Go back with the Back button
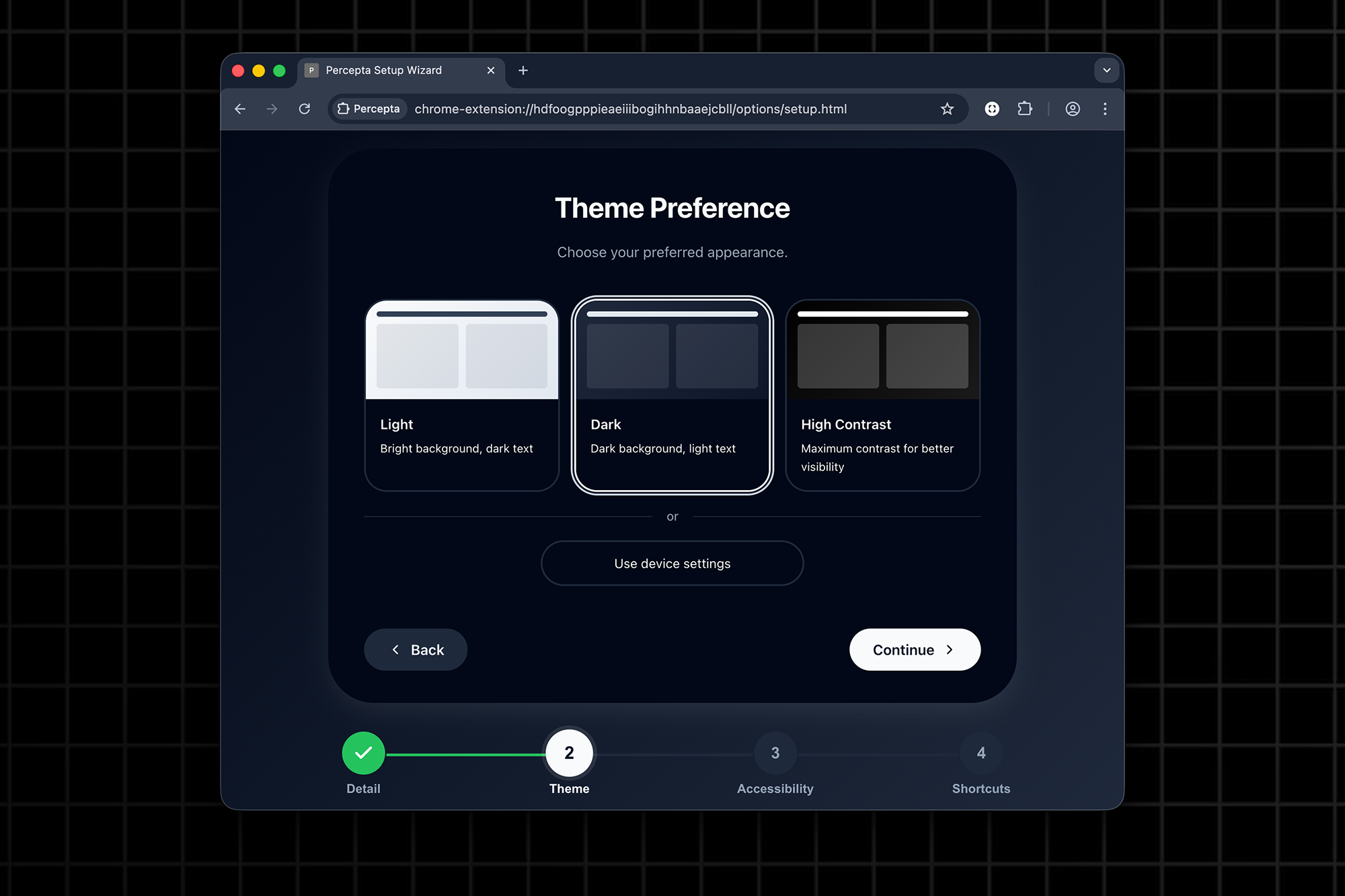The height and width of the screenshot is (896, 1345). (416, 649)
